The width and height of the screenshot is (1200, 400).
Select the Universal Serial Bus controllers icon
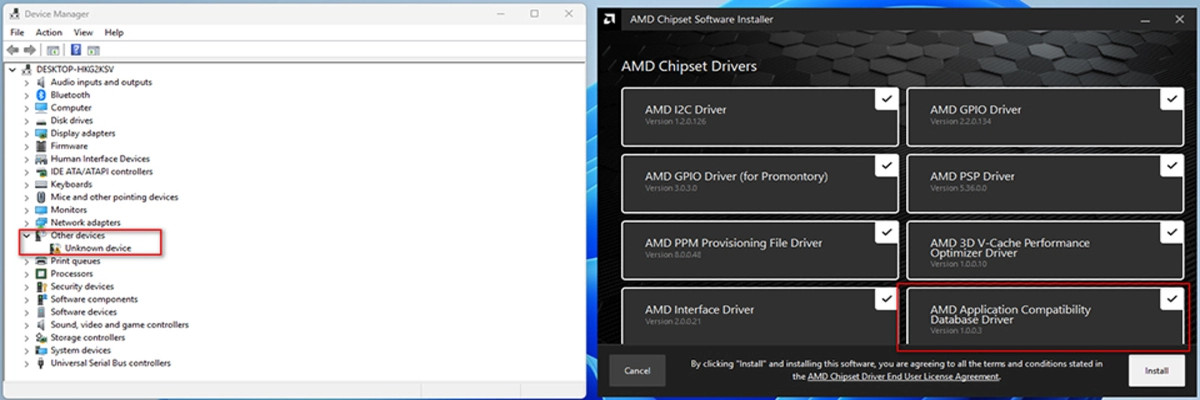[41, 363]
